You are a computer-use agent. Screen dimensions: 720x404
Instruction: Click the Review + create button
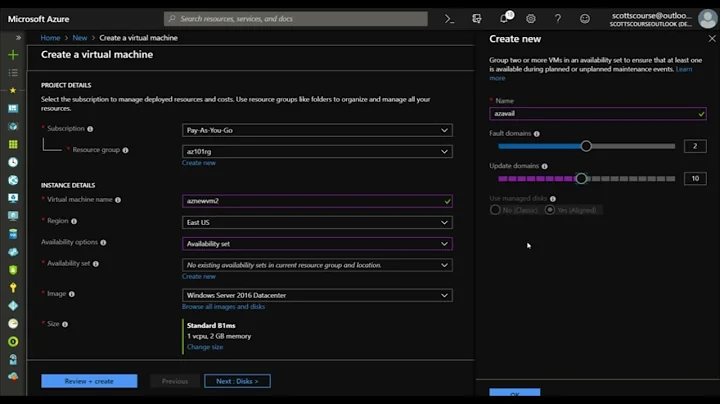coord(89,381)
